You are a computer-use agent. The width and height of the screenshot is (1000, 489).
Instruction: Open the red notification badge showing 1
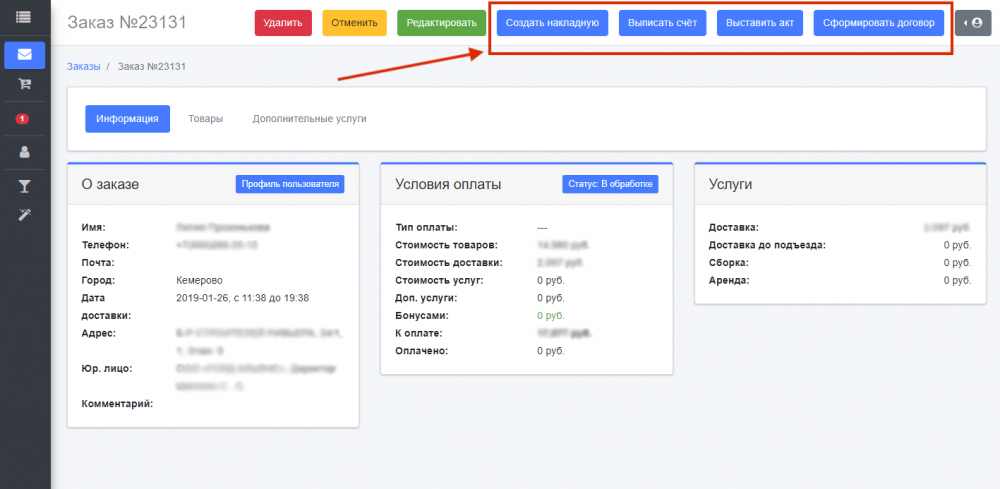(x=22, y=119)
